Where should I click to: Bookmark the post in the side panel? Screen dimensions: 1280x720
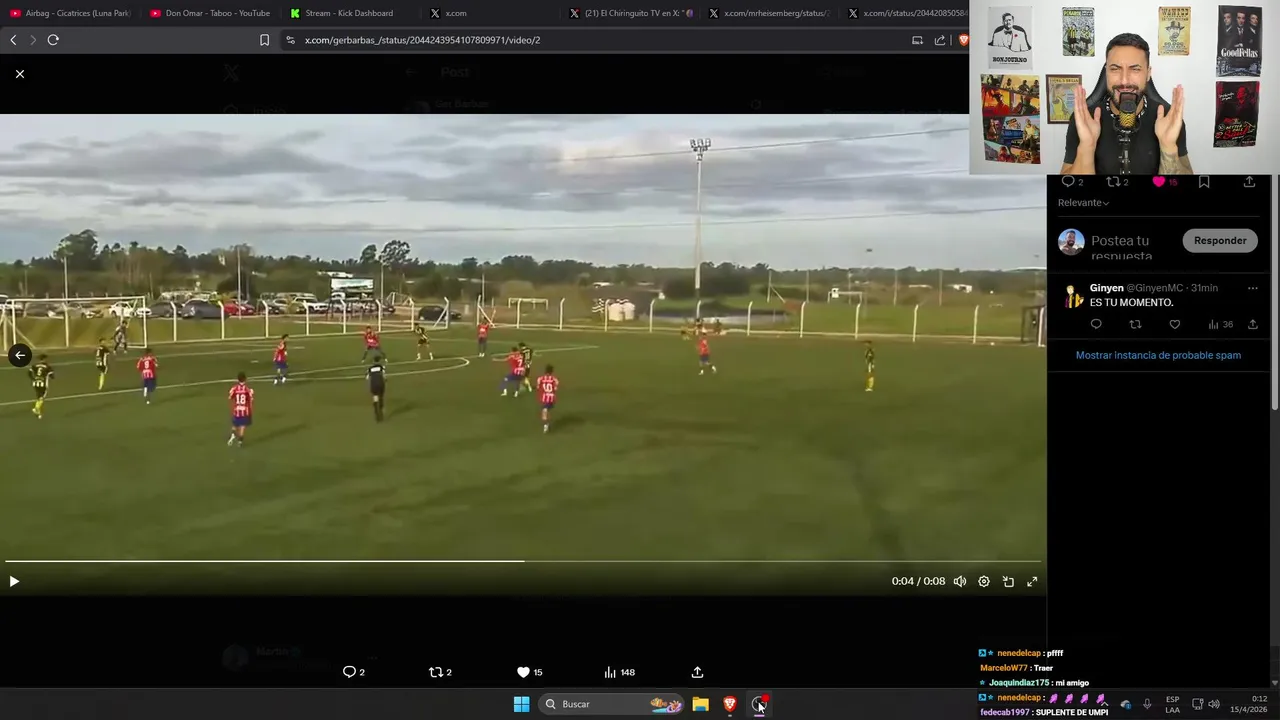pyautogui.click(x=1204, y=182)
